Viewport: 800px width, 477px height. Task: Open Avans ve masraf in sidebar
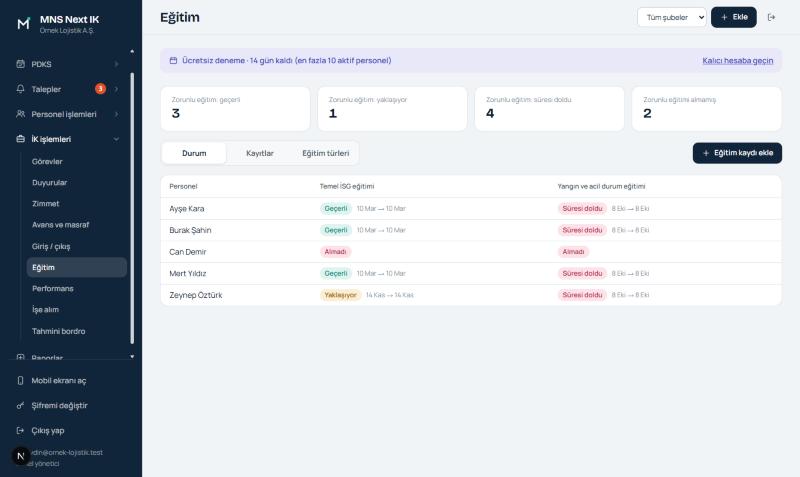(77, 225)
